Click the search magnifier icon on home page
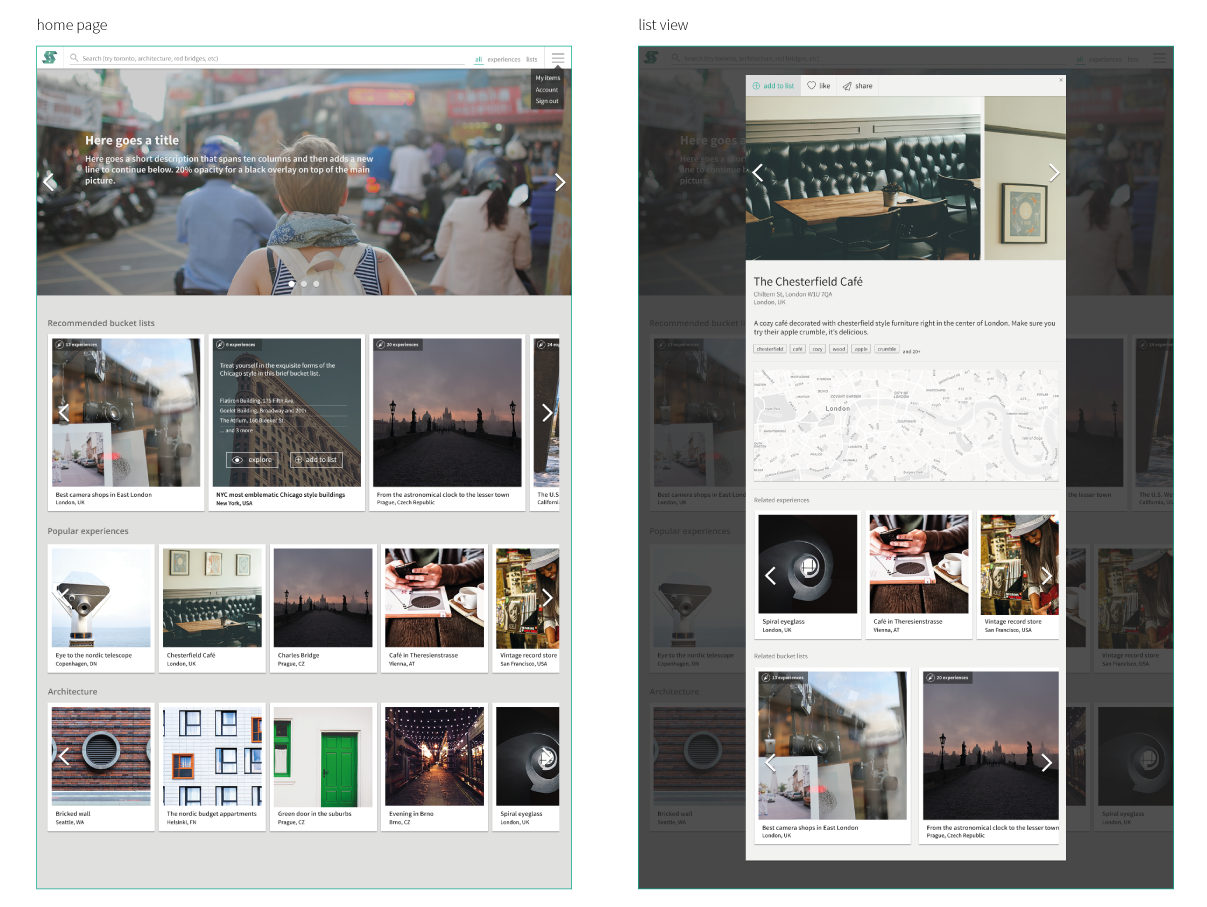The image size is (1207, 907). (x=74, y=58)
